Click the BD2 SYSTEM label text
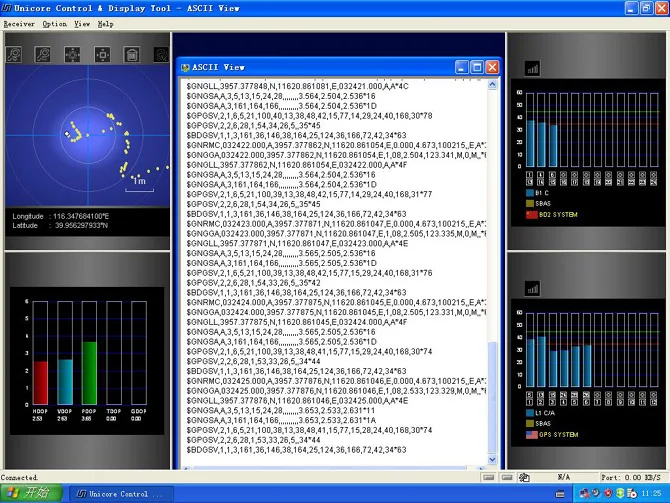Image resolution: width=670 pixels, height=503 pixels. pos(558,215)
